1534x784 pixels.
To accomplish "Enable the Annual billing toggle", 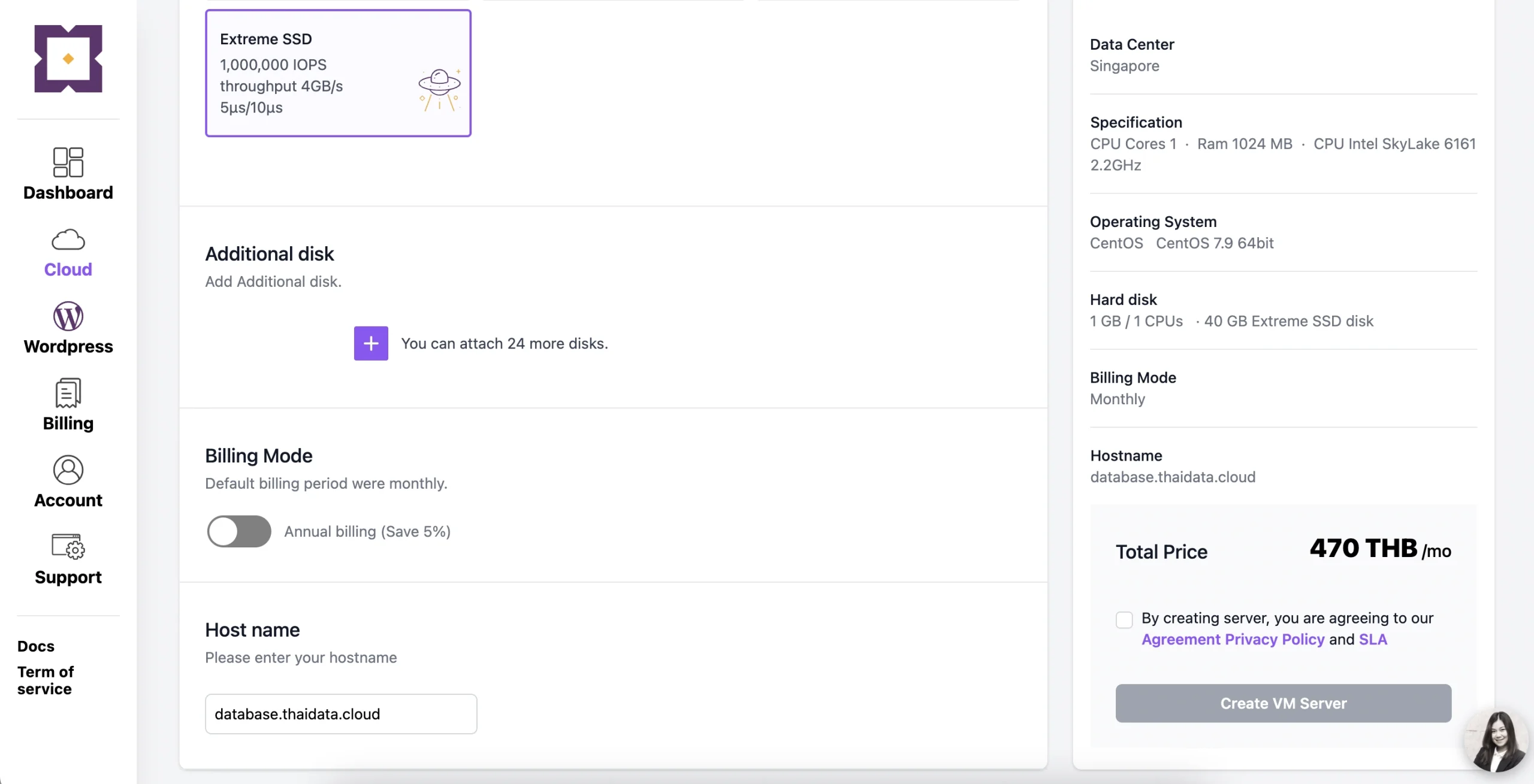I will [239, 531].
